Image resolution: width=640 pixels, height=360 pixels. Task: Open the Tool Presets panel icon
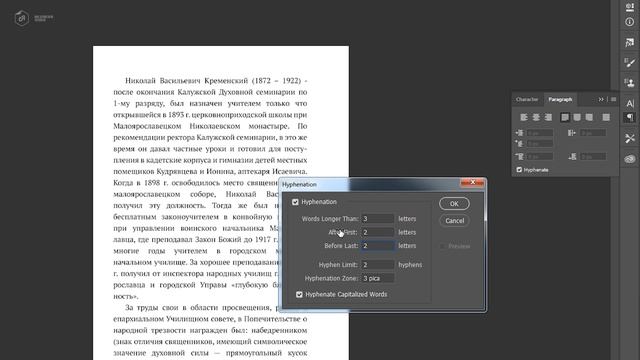point(630,138)
